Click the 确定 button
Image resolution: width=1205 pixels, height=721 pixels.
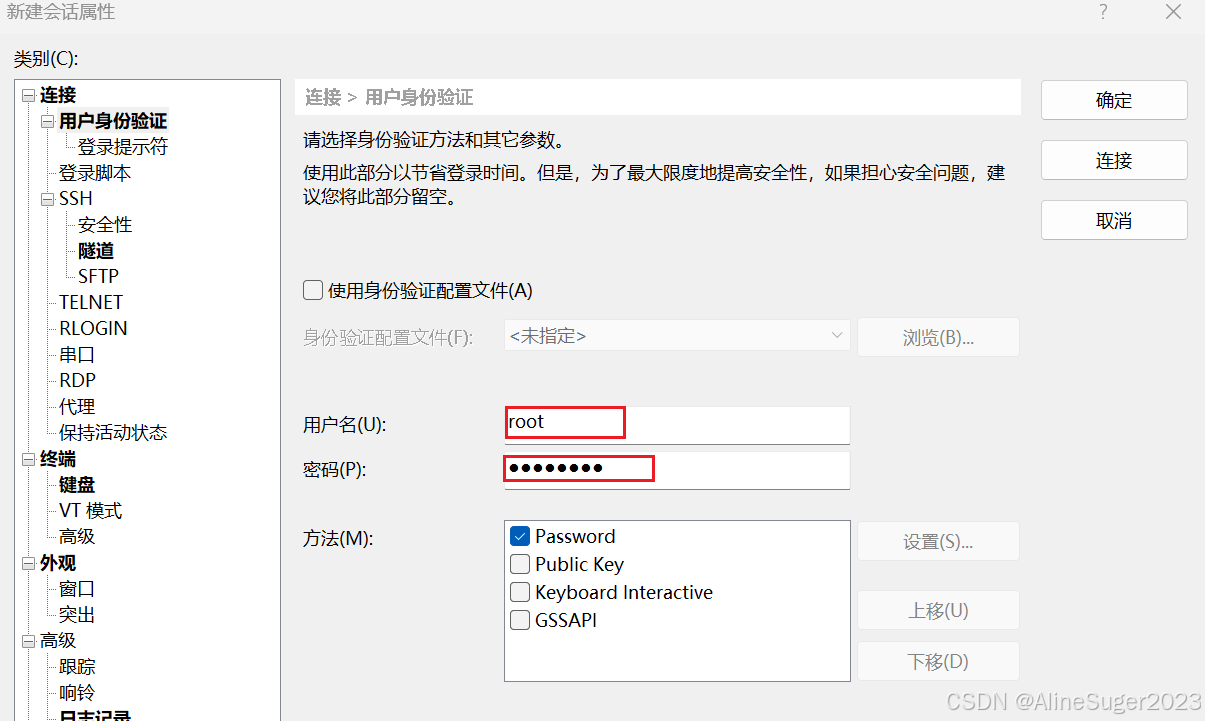coord(1113,100)
